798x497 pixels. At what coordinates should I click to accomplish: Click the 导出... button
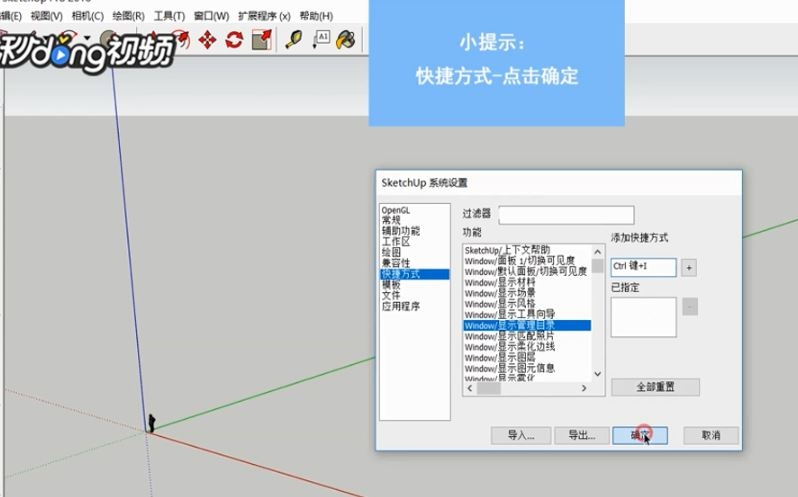click(581, 435)
